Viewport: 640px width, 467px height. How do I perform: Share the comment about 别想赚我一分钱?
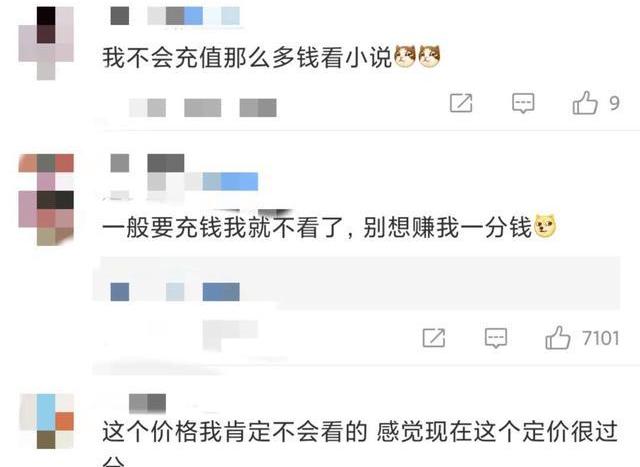(433, 338)
